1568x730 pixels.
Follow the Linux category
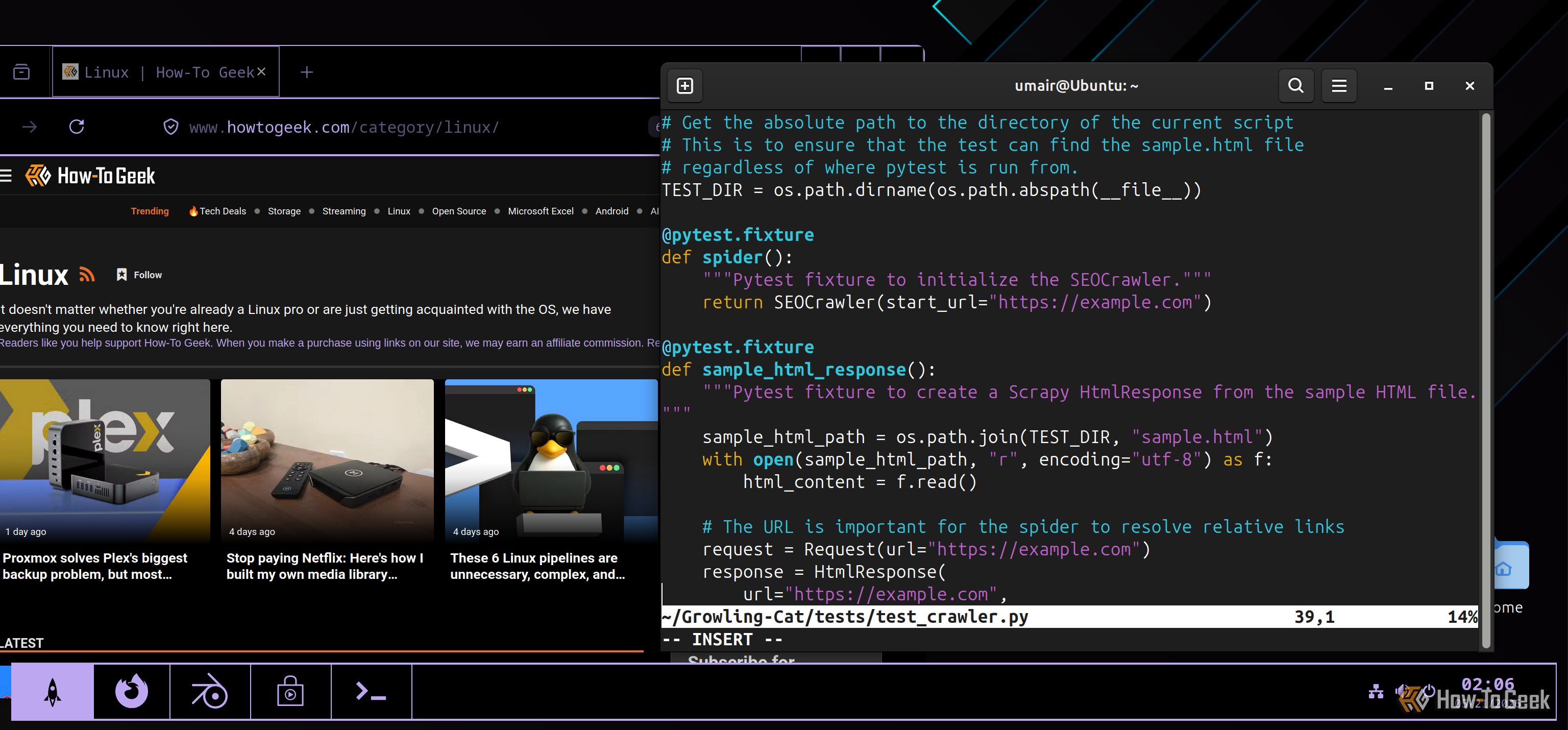139,275
